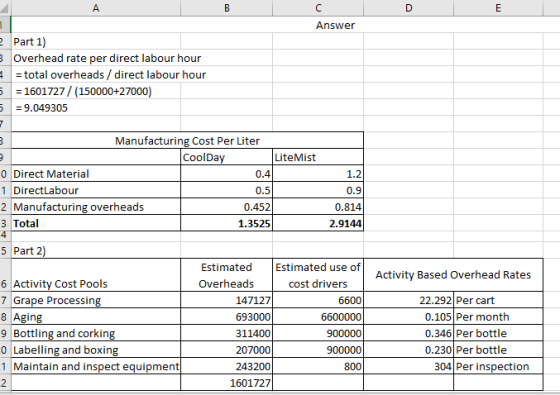Image resolution: width=560 pixels, height=395 pixels.
Task: Select Grape Processing overheads 147127
Action: 226,300
